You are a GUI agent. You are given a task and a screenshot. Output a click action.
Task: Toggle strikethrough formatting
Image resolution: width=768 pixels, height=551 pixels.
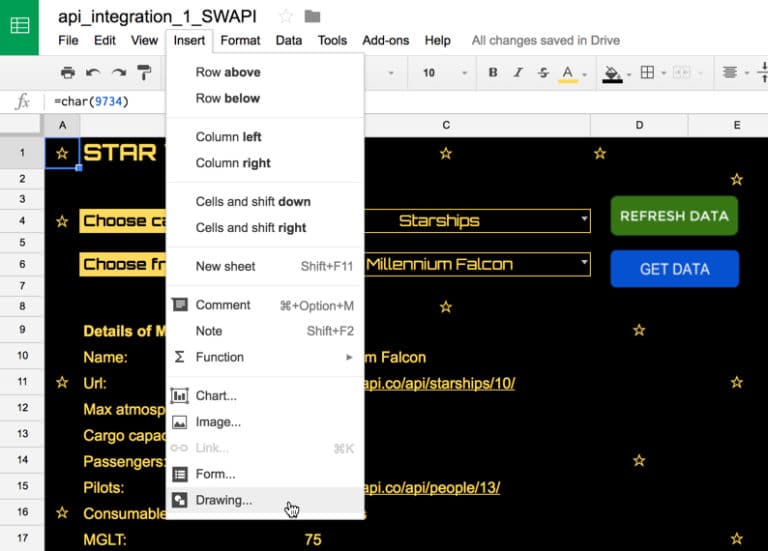click(x=543, y=72)
